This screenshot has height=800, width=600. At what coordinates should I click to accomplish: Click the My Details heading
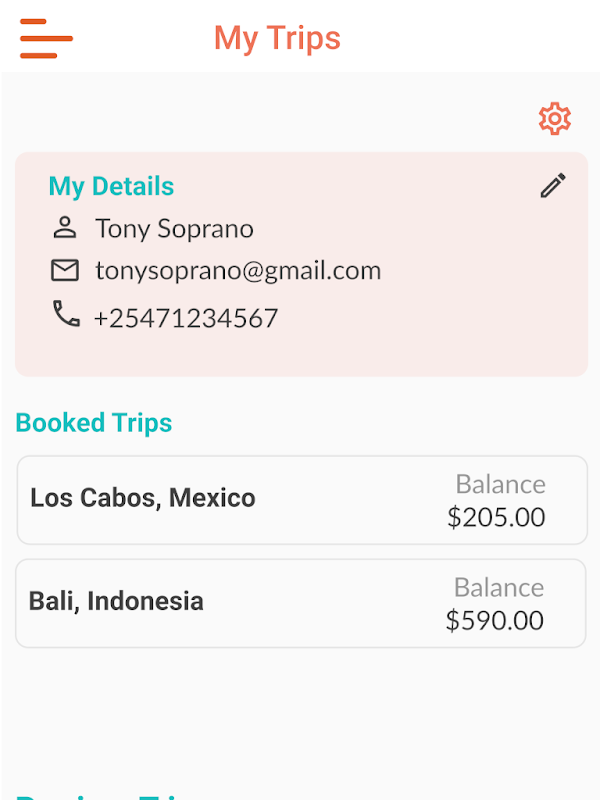[111, 186]
